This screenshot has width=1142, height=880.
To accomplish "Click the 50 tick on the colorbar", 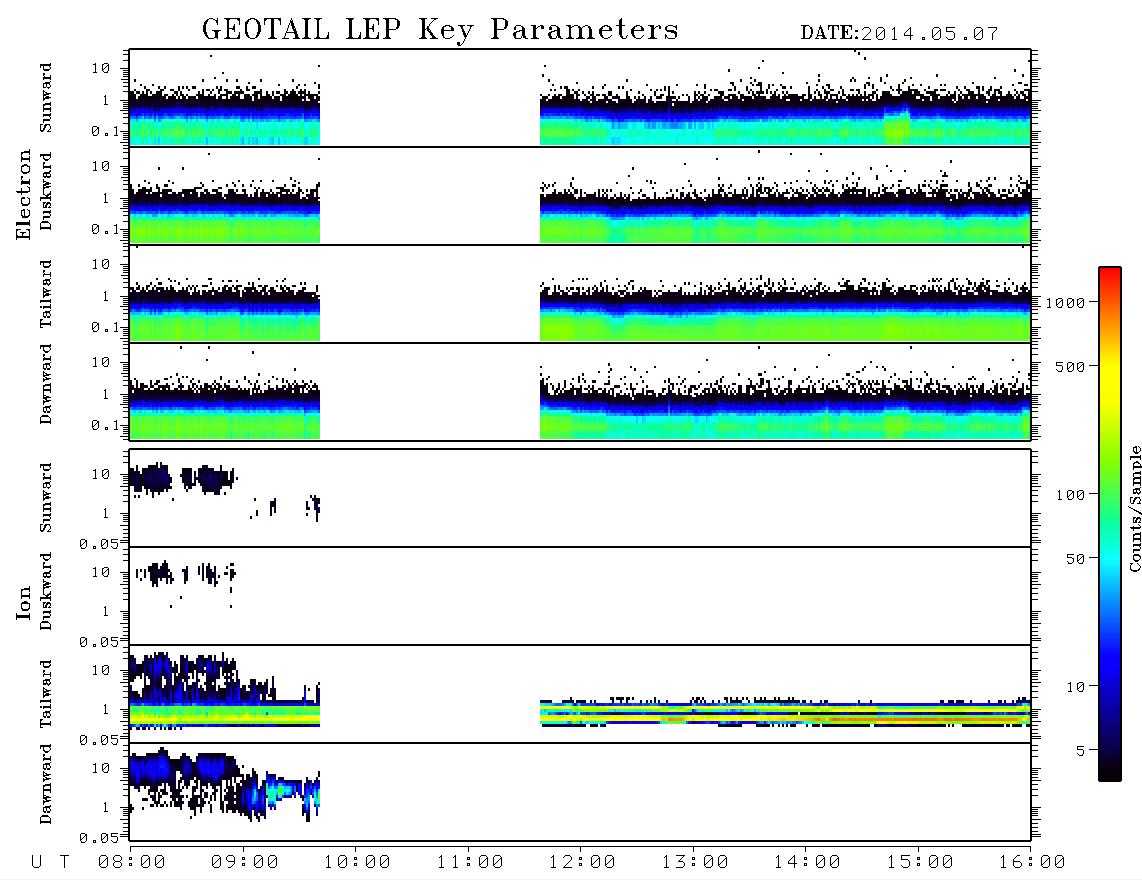I will point(1075,559).
